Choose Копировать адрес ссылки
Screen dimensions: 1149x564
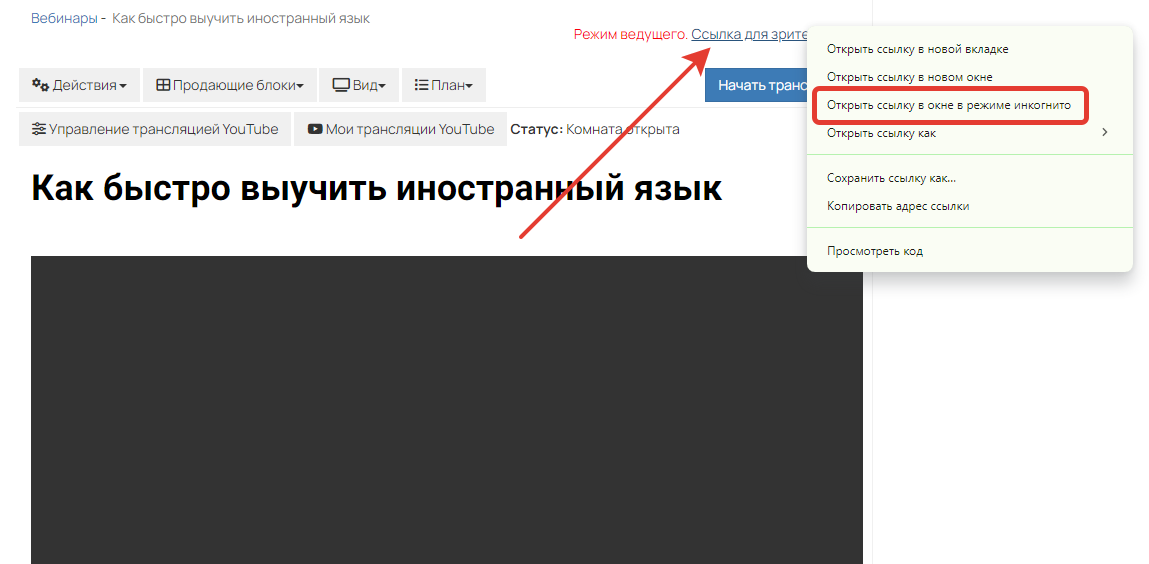(970, 207)
